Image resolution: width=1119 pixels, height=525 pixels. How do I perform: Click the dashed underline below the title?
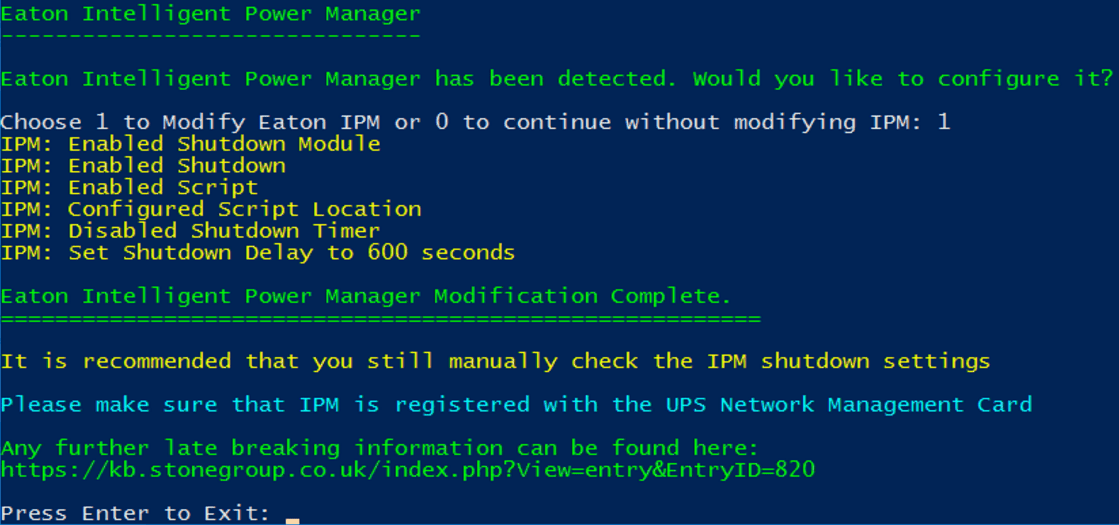[x=210, y=36]
